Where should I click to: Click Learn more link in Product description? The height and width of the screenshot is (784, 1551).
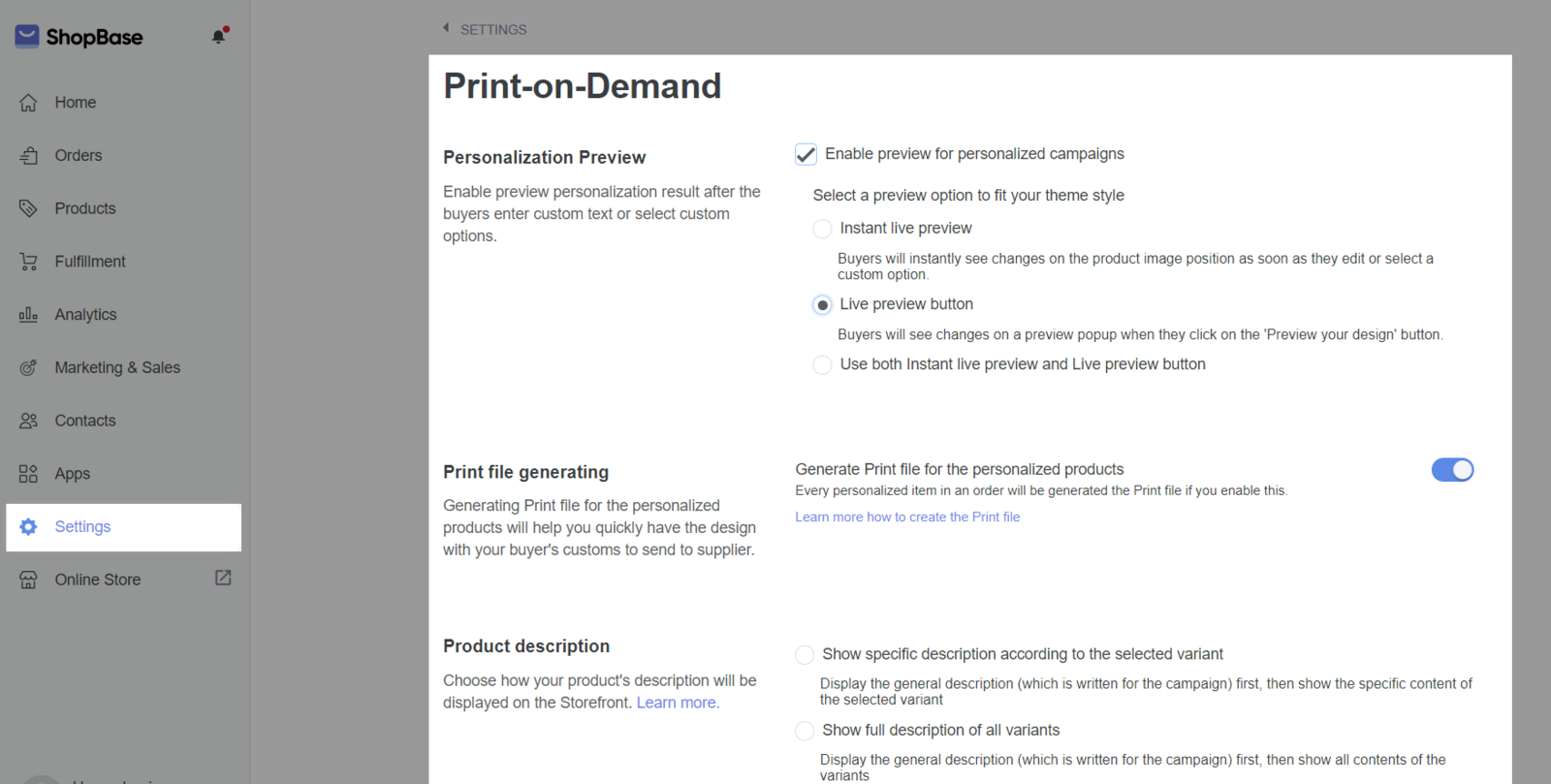pyautogui.click(x=678, y=703)
